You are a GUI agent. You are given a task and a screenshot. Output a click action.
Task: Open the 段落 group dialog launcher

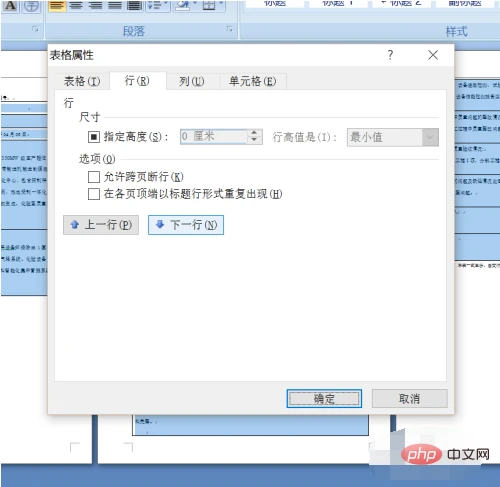pos(230,29)
